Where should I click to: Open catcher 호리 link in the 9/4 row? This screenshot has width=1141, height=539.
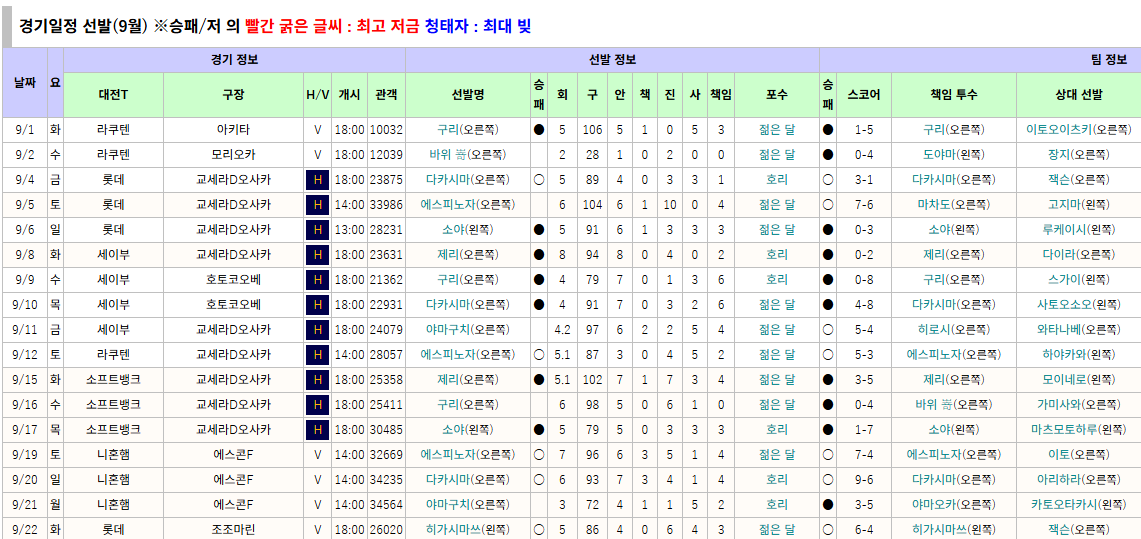[776, 180]
